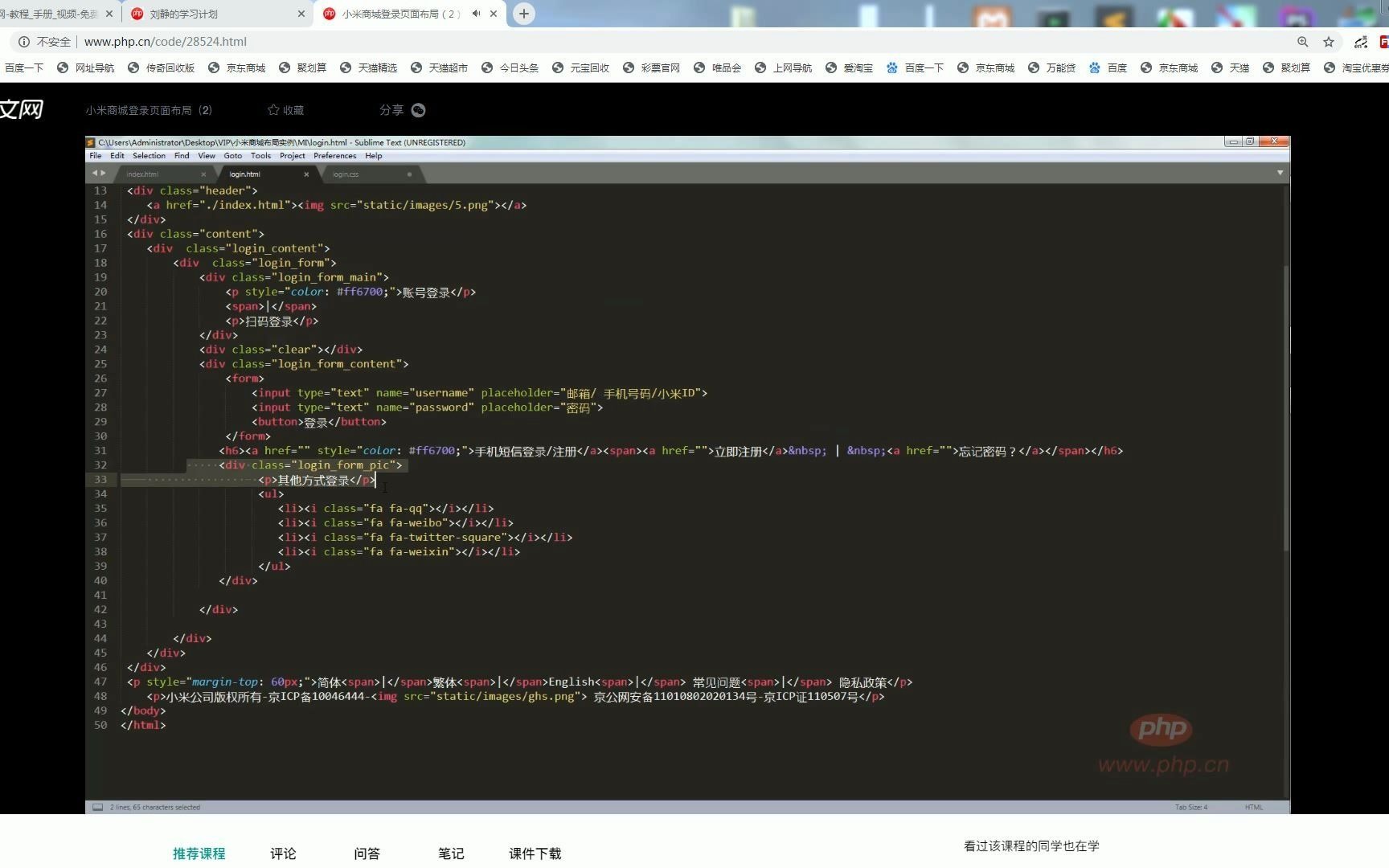Open the 万能贷 bookmark
This screenshot has width=1389, height=868.
click(1052, 68)
